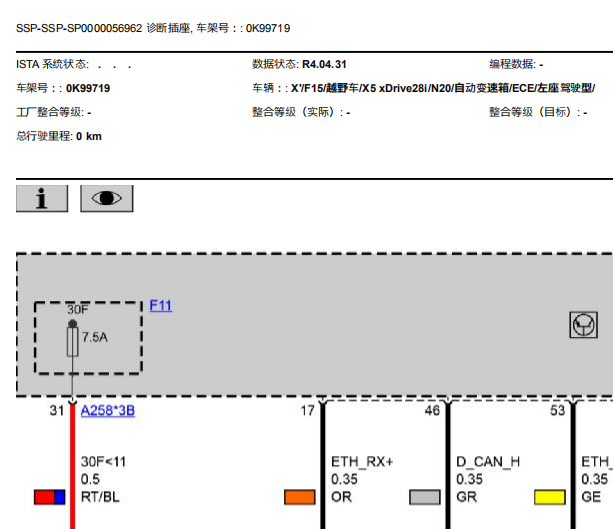This screenshot has height=529, width=613.
Task: Select the RT/BL wire color text
Action: pos(100,497)
